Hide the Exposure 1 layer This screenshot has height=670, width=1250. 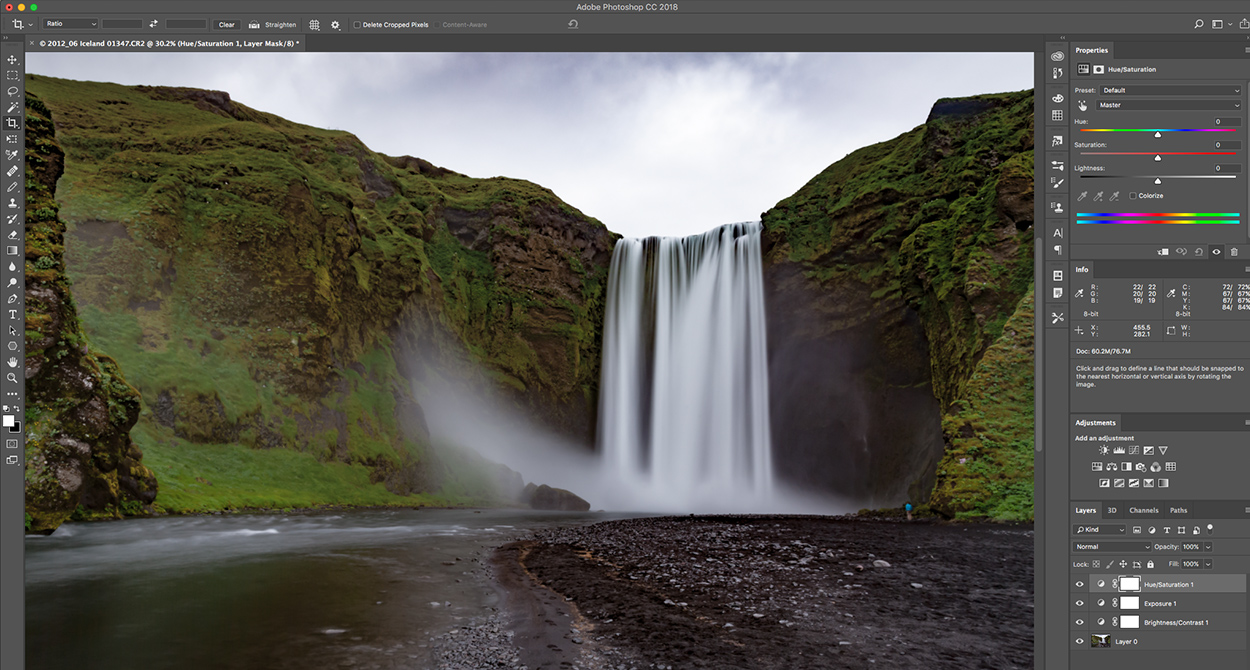1079,604
